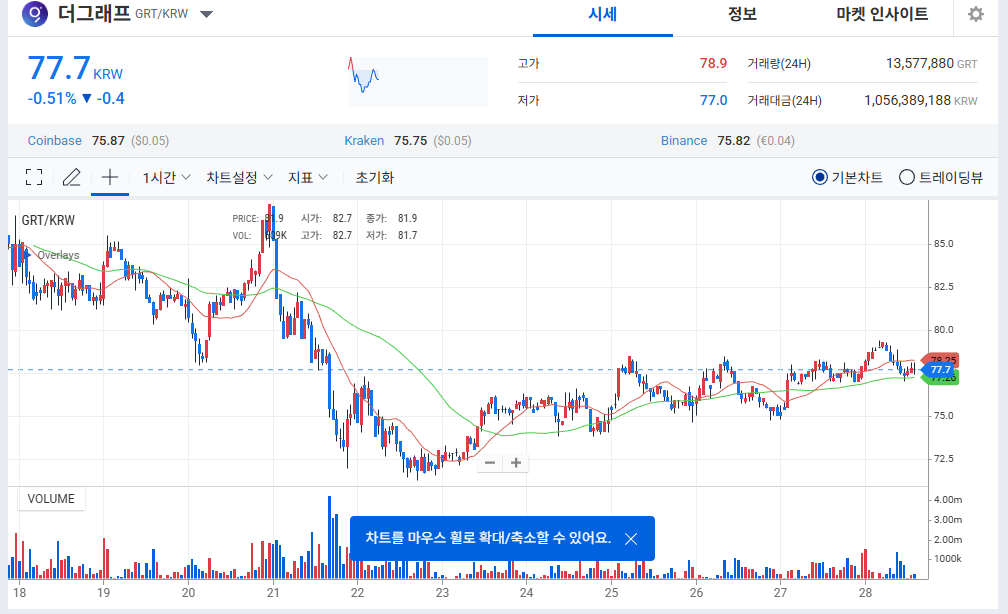Switch to 트레이딩뷰 chart mode
Viewport: 1008px width, 614px height.
(907, 177)
